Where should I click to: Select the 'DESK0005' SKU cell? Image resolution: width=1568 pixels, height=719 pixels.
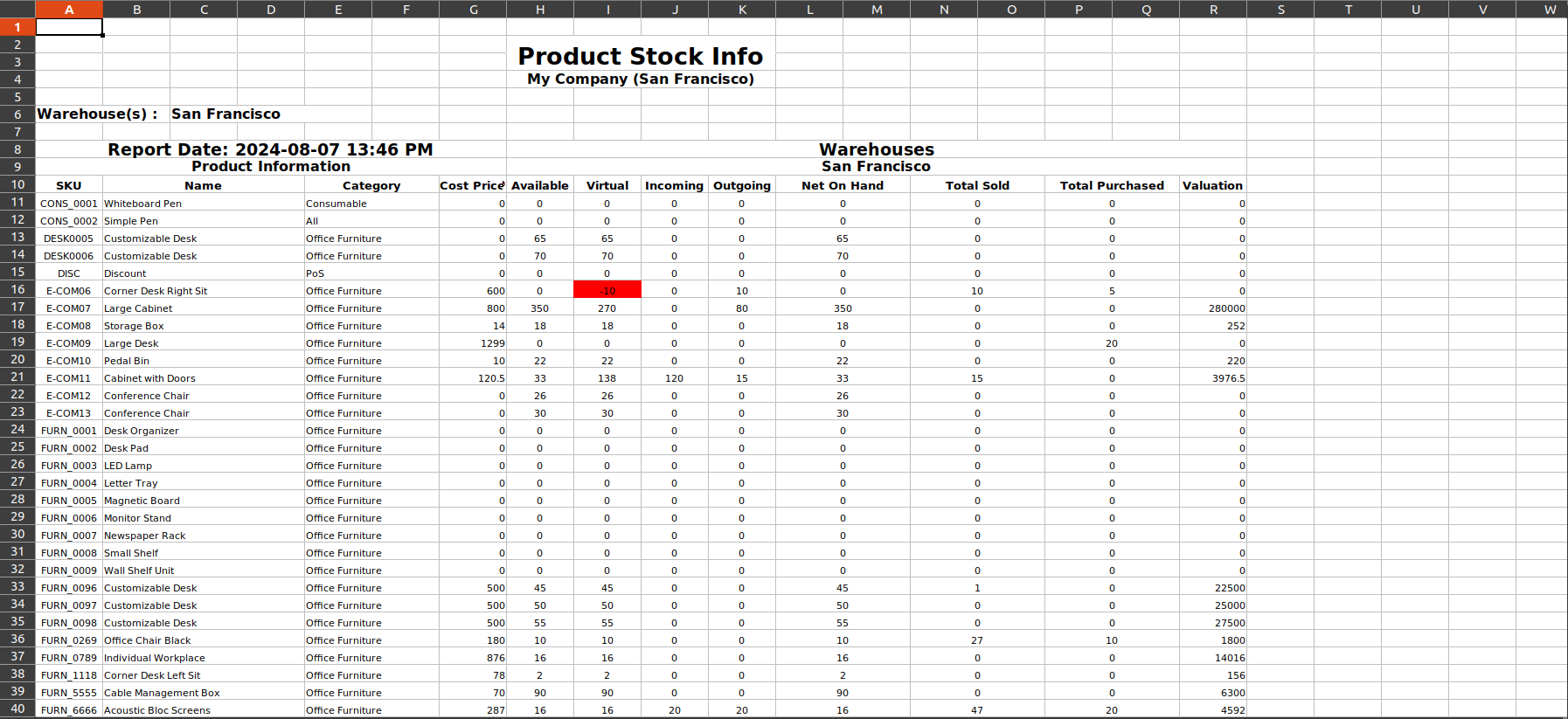click(x=69, y=238)
